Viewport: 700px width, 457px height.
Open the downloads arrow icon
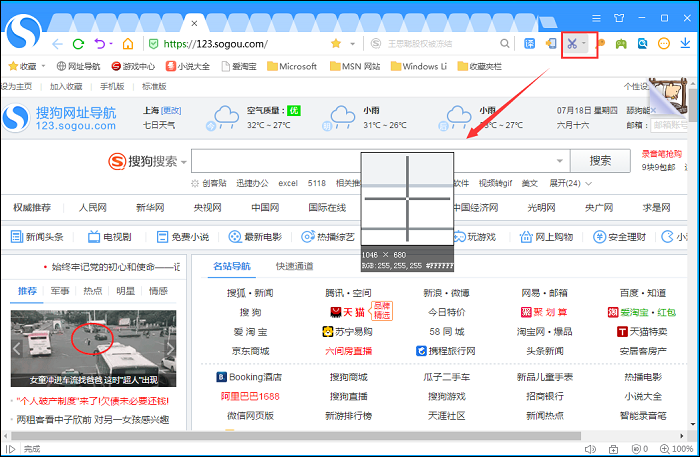[x=685, y=43]
